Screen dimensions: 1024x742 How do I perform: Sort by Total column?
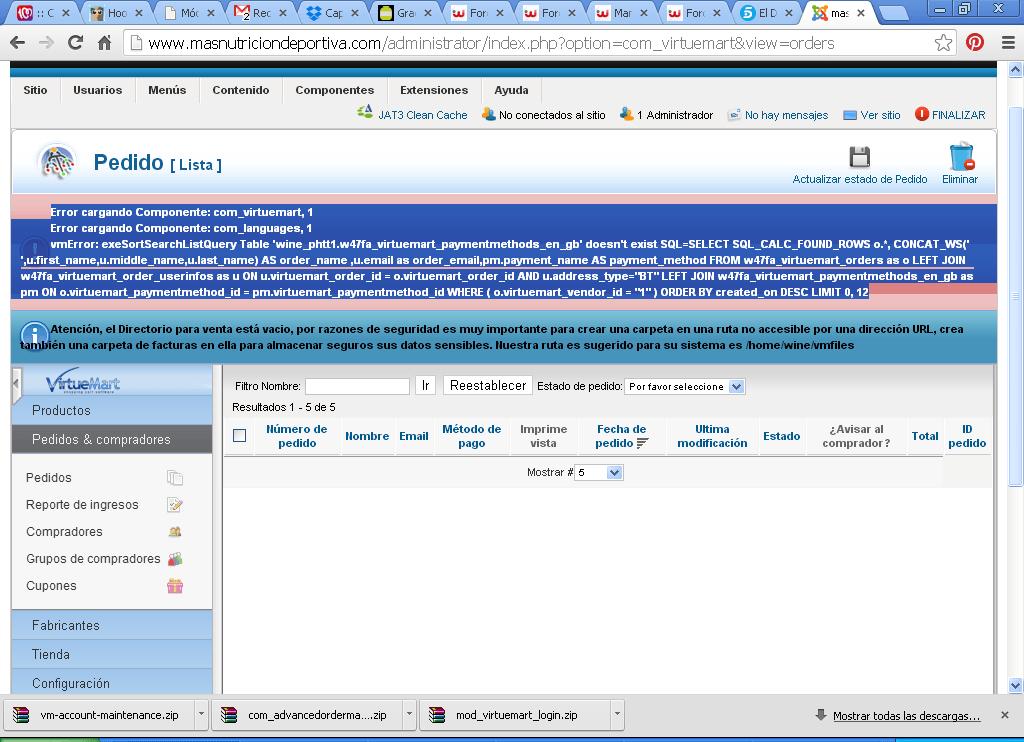(x=925, y=436)
